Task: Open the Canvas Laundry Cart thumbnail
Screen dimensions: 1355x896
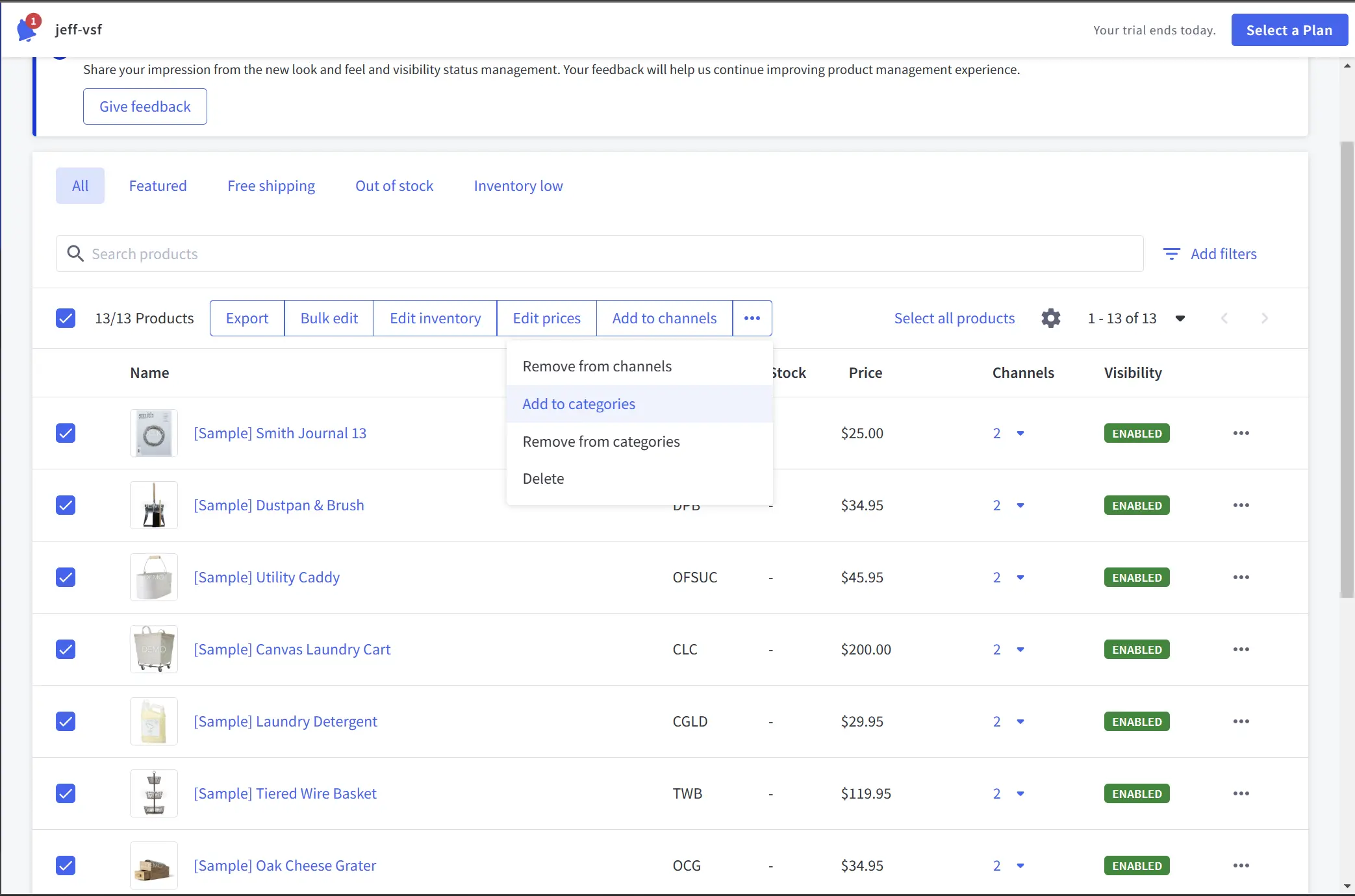Action: pyautogui.click(x=153, y=649)
